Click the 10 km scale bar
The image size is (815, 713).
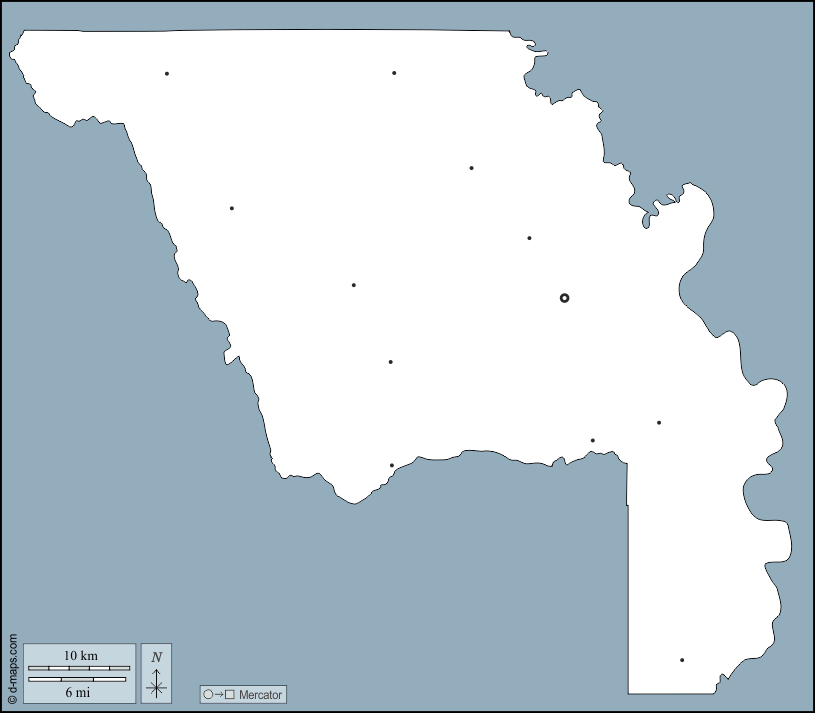[x=78, y=667]
